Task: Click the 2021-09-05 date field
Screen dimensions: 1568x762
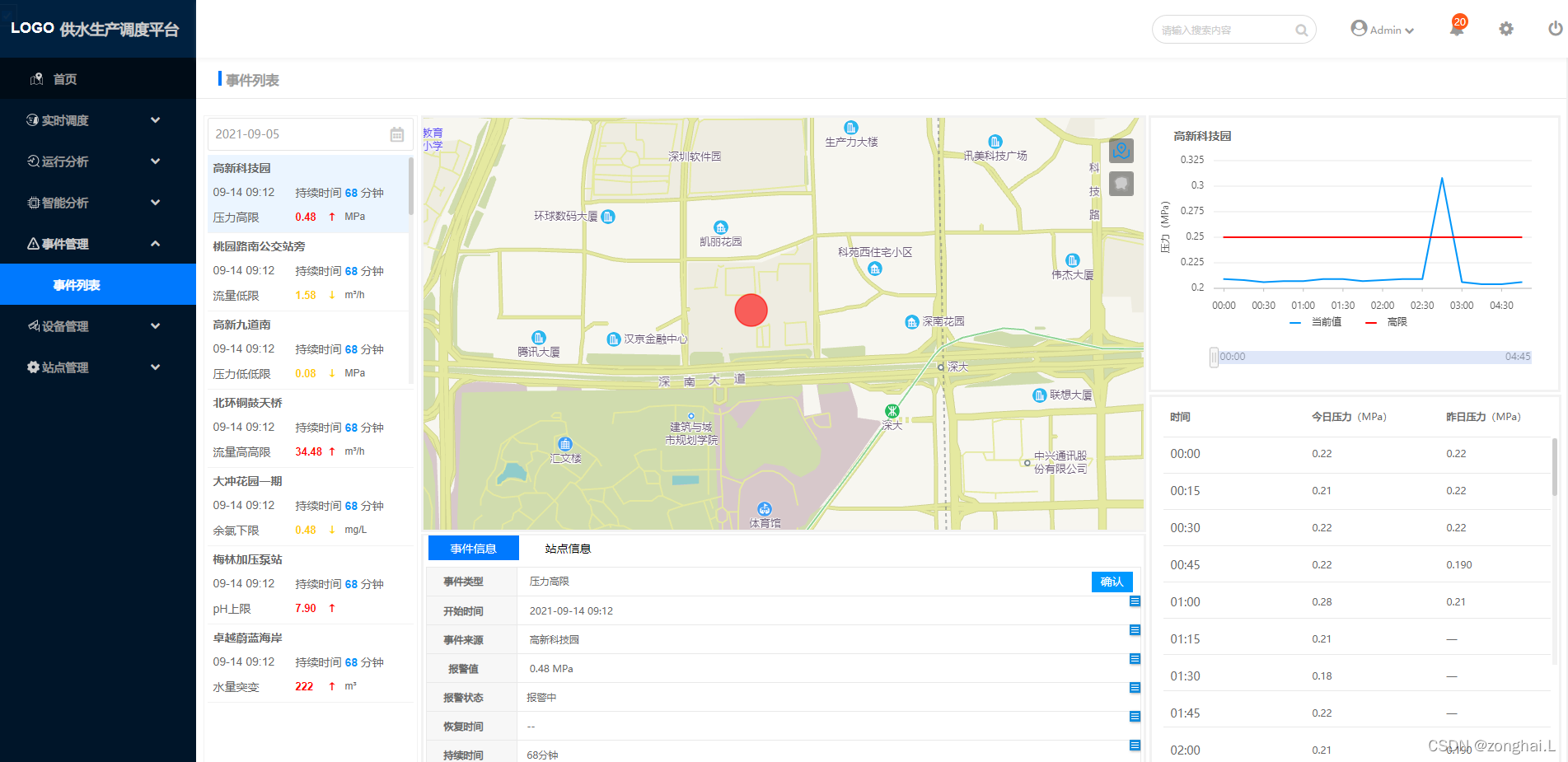Action: click(x=309, y=134)
